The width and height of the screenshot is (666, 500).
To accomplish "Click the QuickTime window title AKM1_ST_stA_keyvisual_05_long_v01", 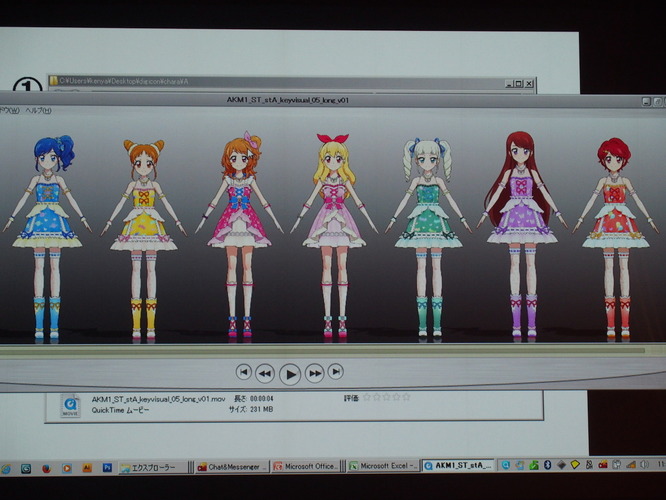I will click(x=288, y=100).
